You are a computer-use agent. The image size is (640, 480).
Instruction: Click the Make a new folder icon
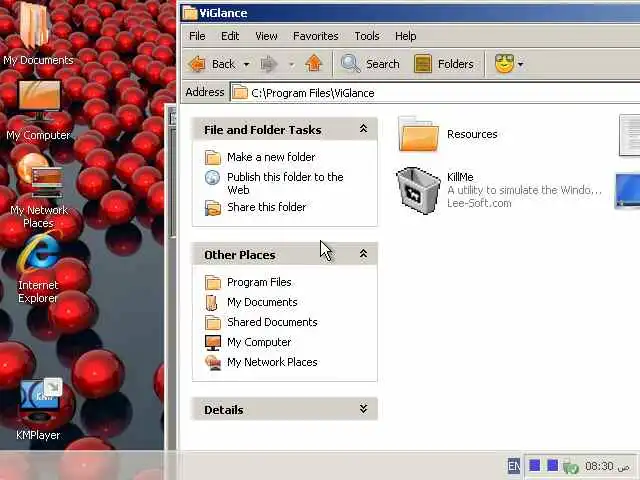click(213, 158)
